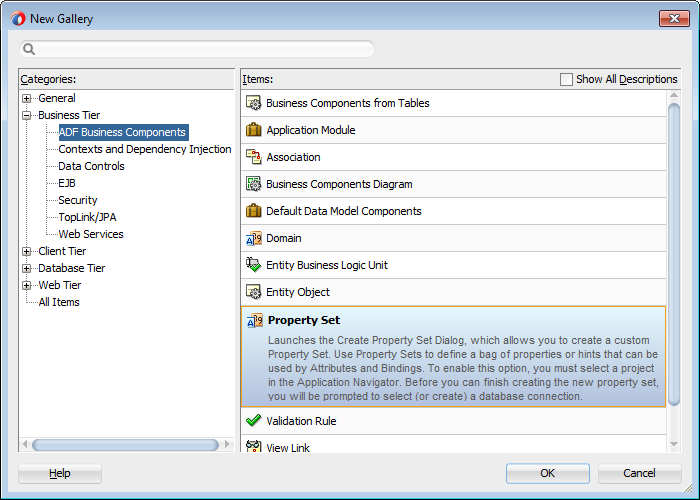Expand the General category
700x500 pixels.
point(27,98)
